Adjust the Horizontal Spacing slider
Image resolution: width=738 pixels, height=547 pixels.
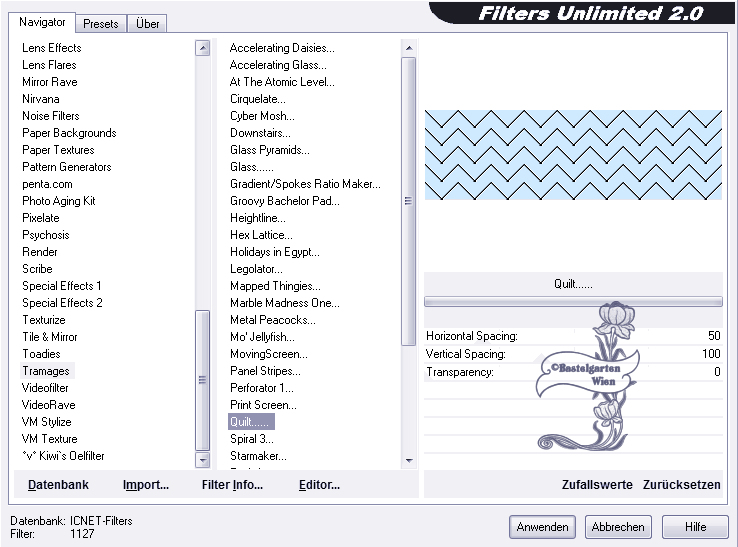click(573, 336)
